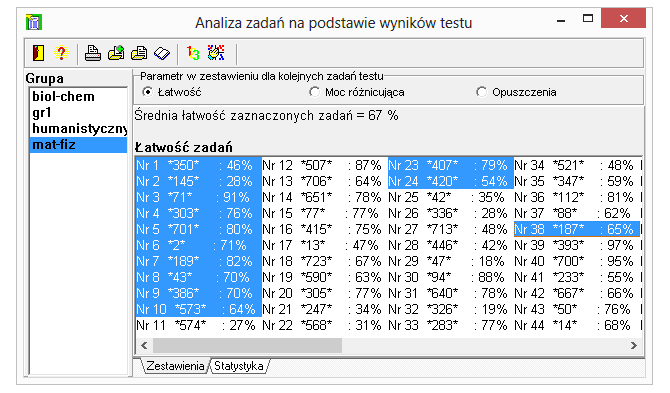Click the application icon in title bar
This screenshot has height=393, width=670.
coord(33,22)
